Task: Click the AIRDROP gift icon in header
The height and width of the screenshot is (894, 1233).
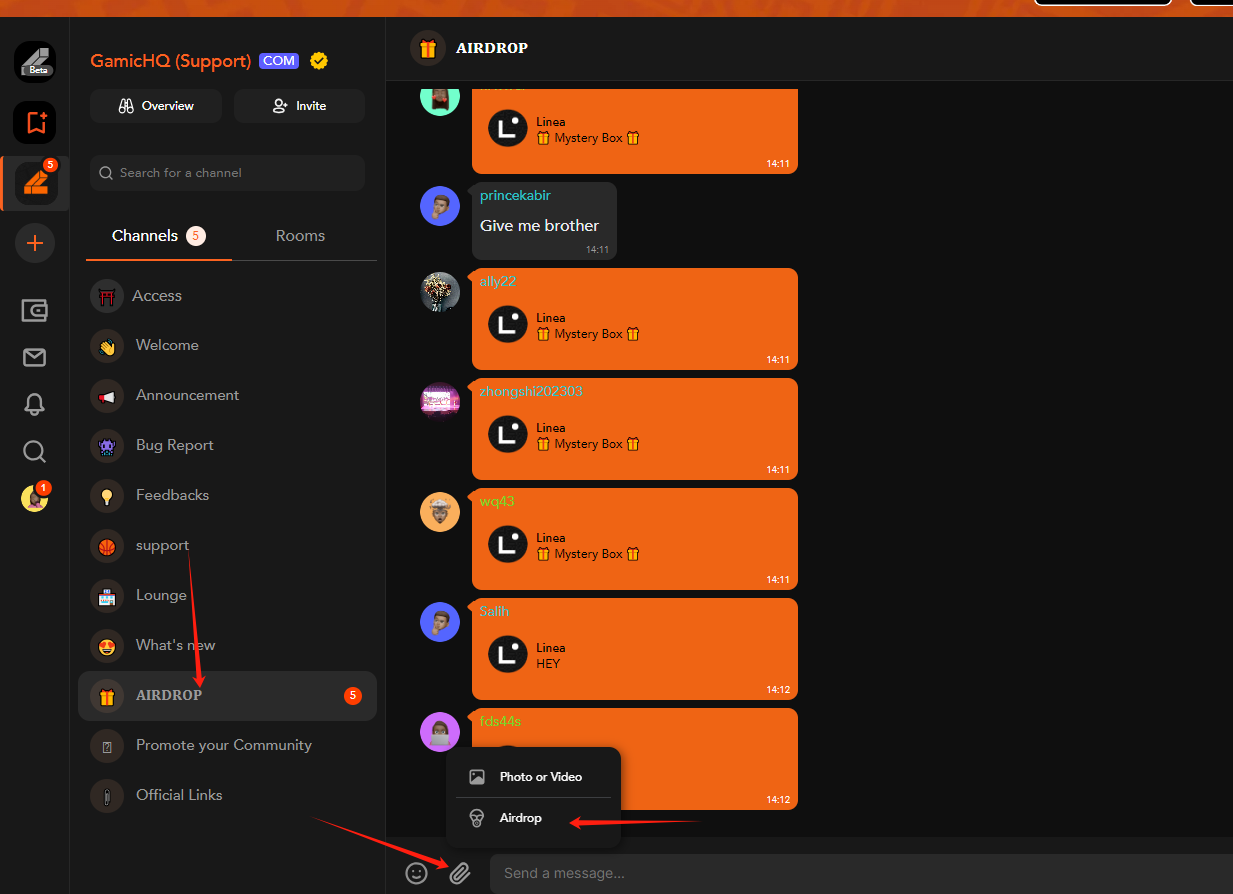Action: pyautogui.click(x=428, y=48)
